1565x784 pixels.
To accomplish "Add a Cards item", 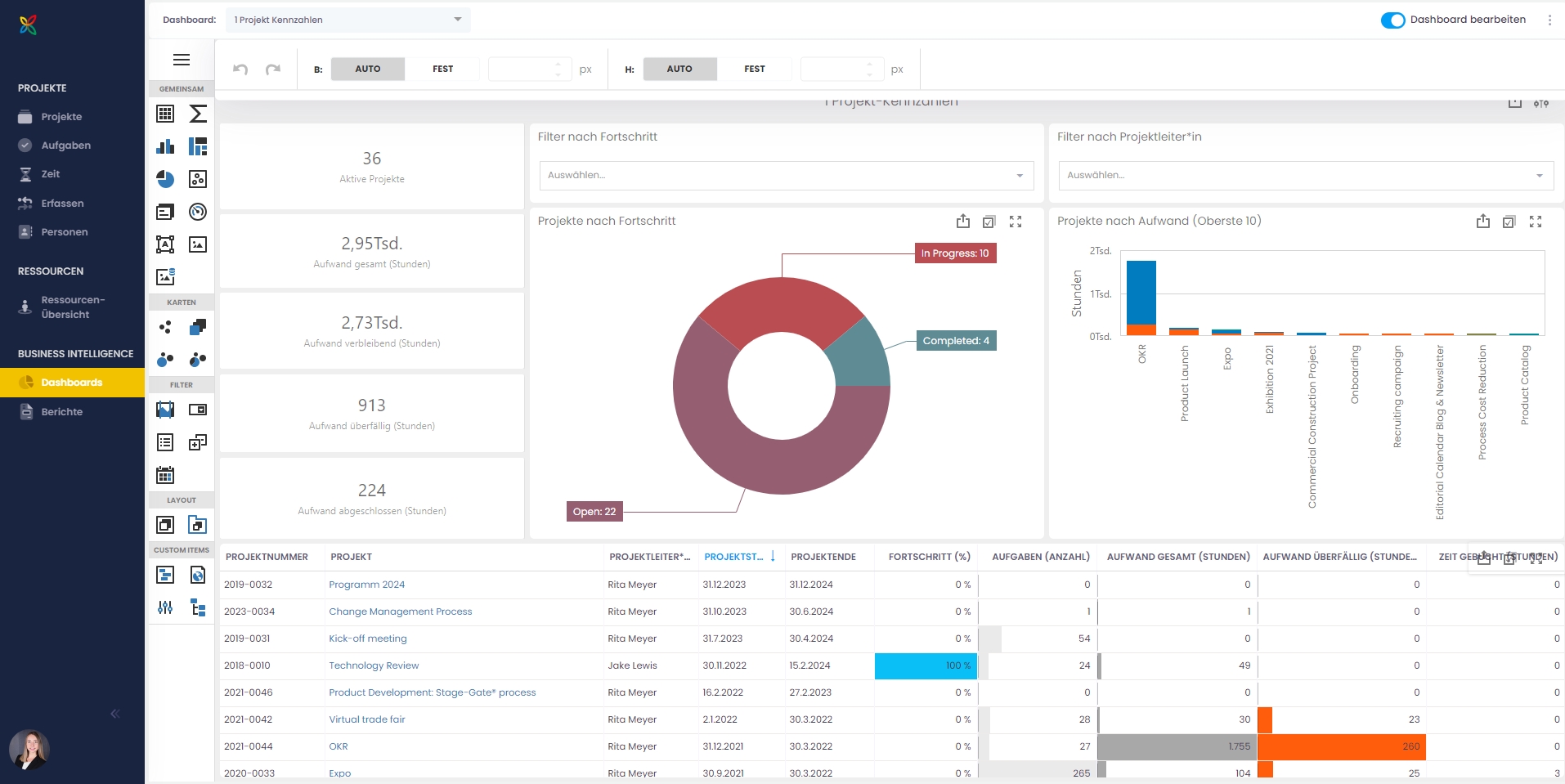I will [x=165, y=212].
